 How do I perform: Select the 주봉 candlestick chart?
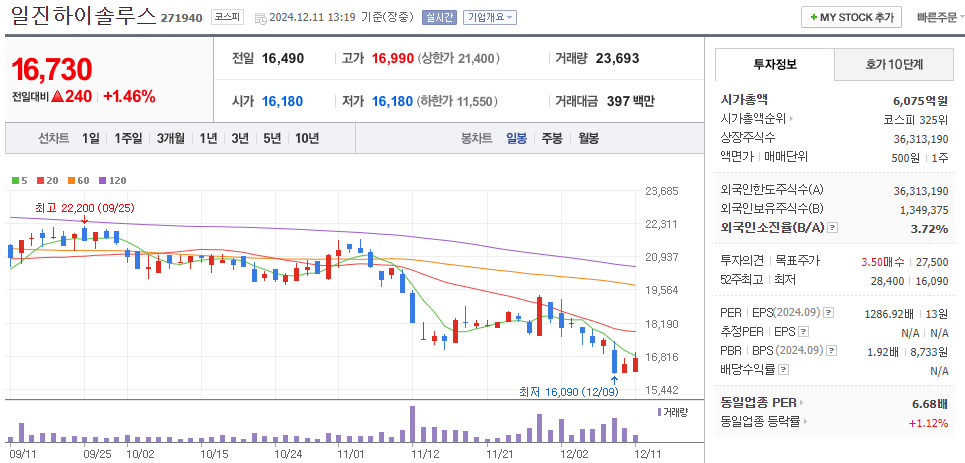pos(552,139)
